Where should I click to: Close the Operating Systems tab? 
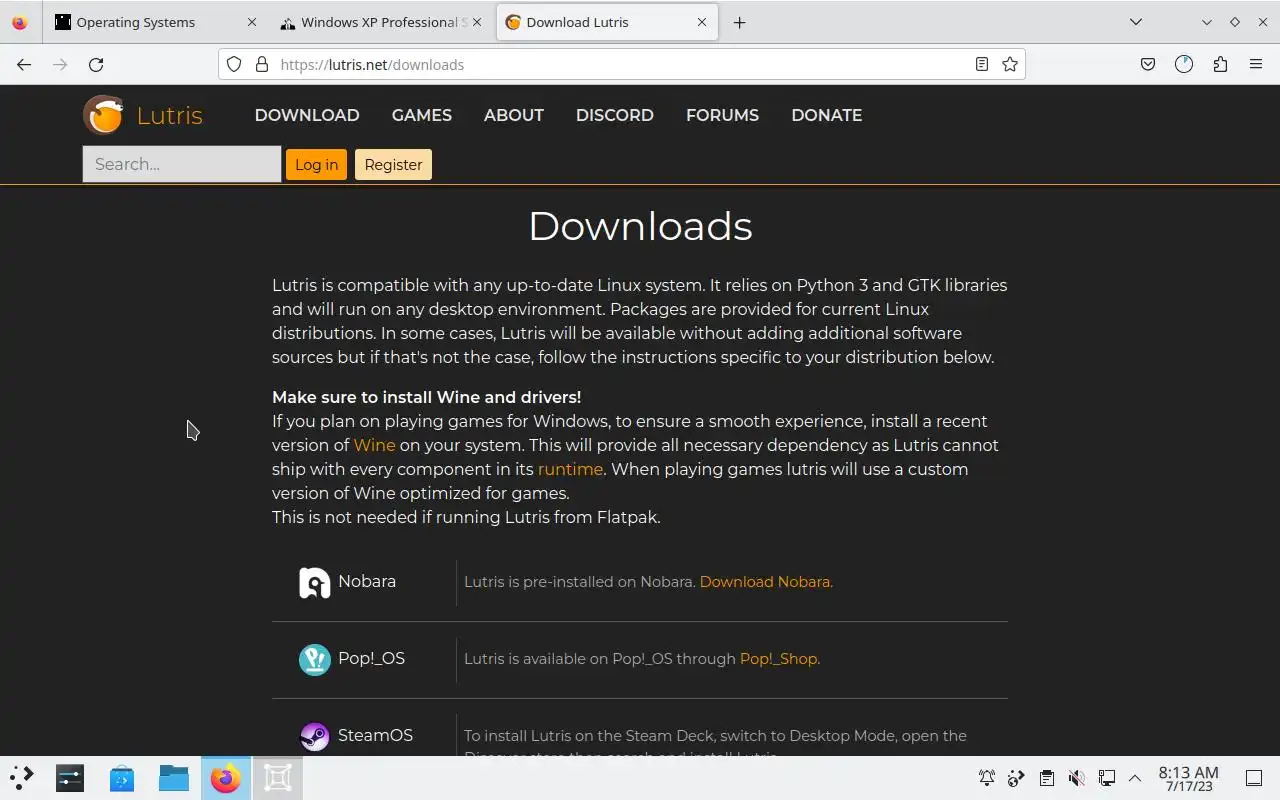[251, 22]
